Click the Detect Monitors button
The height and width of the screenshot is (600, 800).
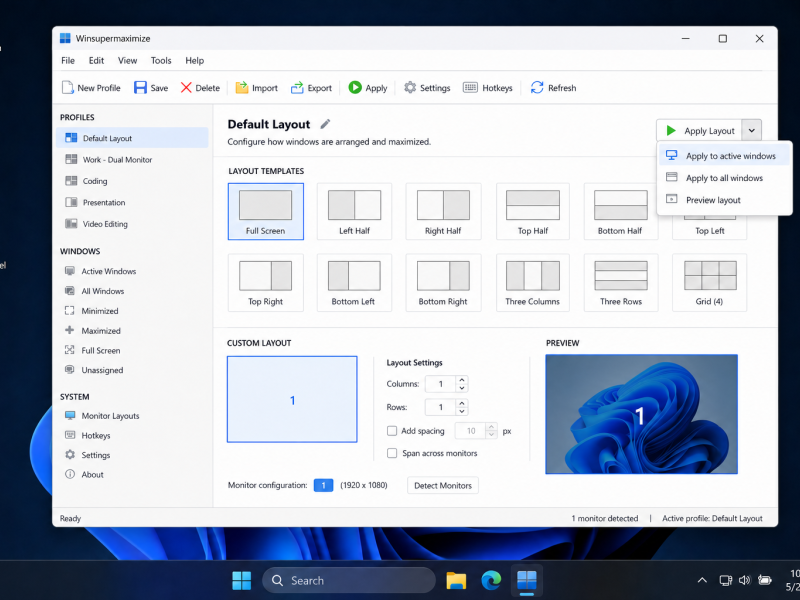pyautogui.click(x=443, y=486)
